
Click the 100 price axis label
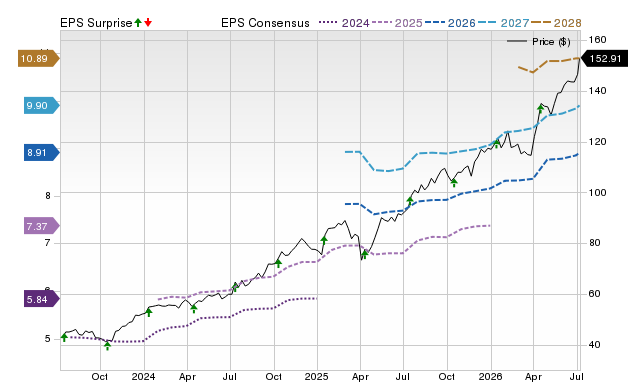click(x=597, y=192)
